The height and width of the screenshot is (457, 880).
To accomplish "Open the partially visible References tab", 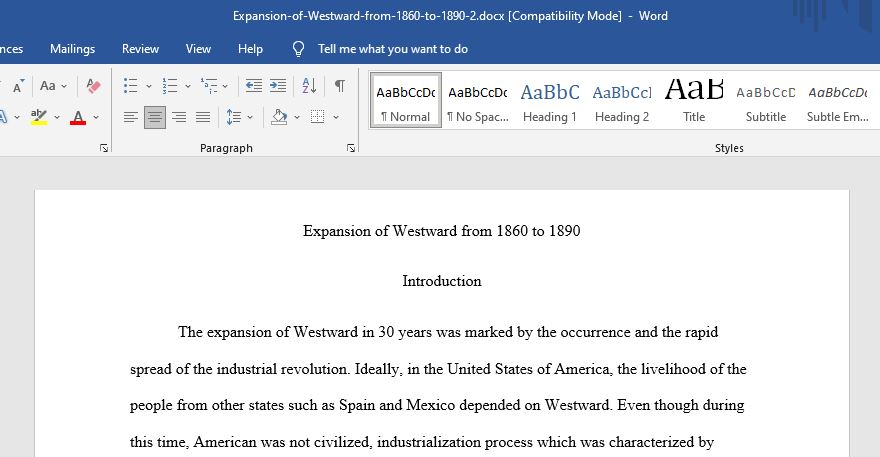I will click(x=11, y=49).
